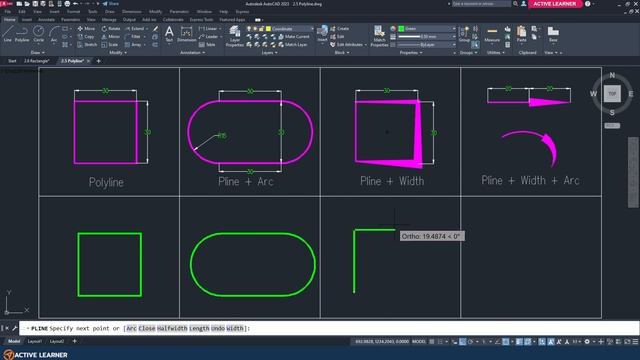Open the Dimension menu in the menu bar
640x360 pixels.
tap(131, 12)
